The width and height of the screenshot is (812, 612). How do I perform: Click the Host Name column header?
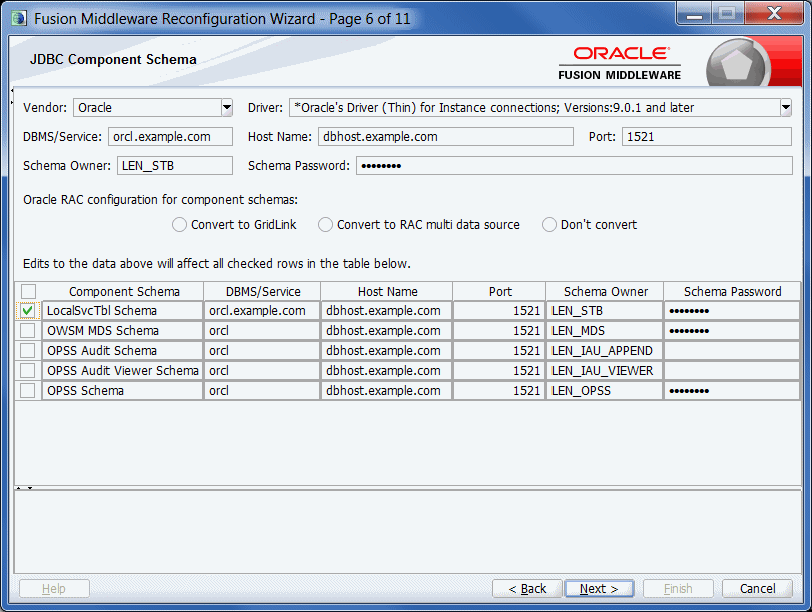pyautogui.click(x=387, y=292)
